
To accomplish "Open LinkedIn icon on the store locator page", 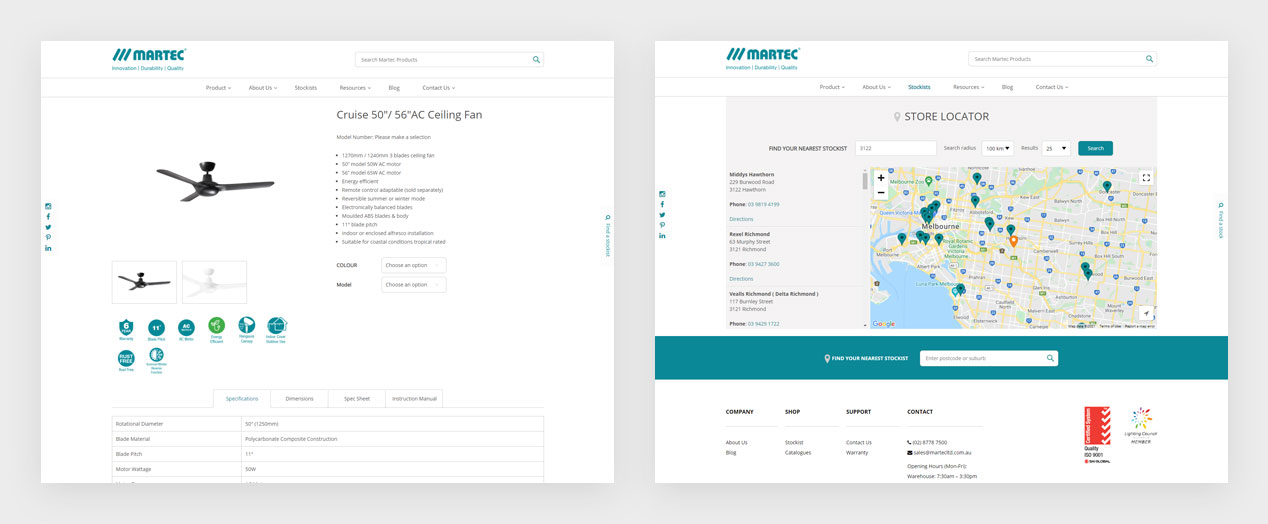I will pyautogui.click(x=662, y=236).
